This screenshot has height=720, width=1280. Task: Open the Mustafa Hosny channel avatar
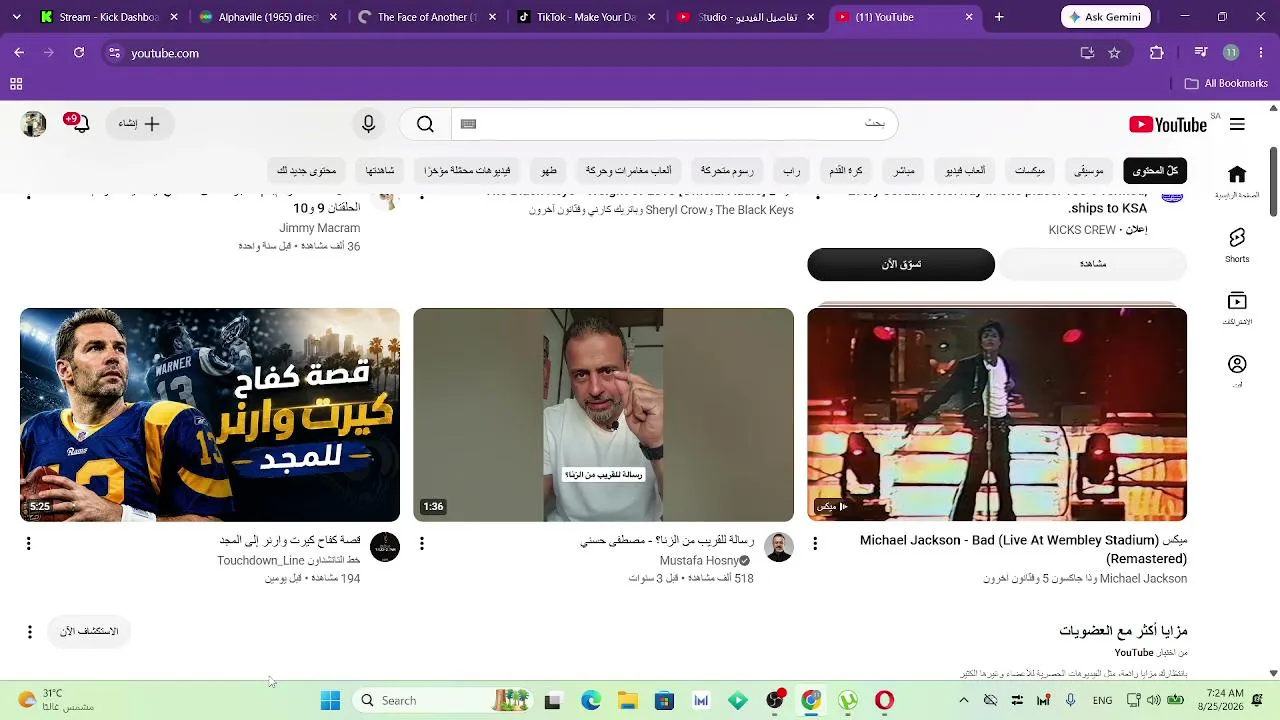coord(779,547)
